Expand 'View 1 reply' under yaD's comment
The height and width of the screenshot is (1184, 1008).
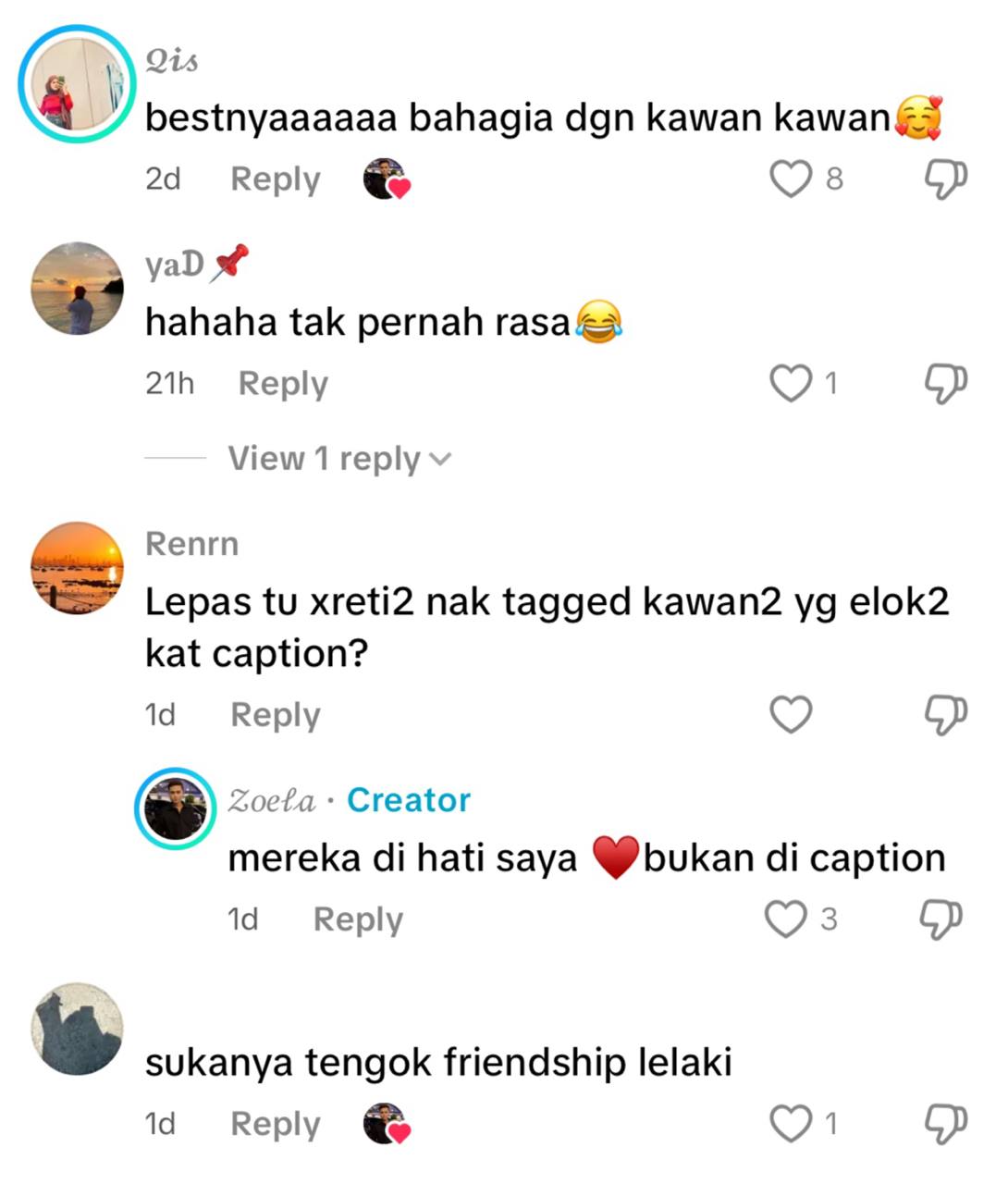point(338,459)
